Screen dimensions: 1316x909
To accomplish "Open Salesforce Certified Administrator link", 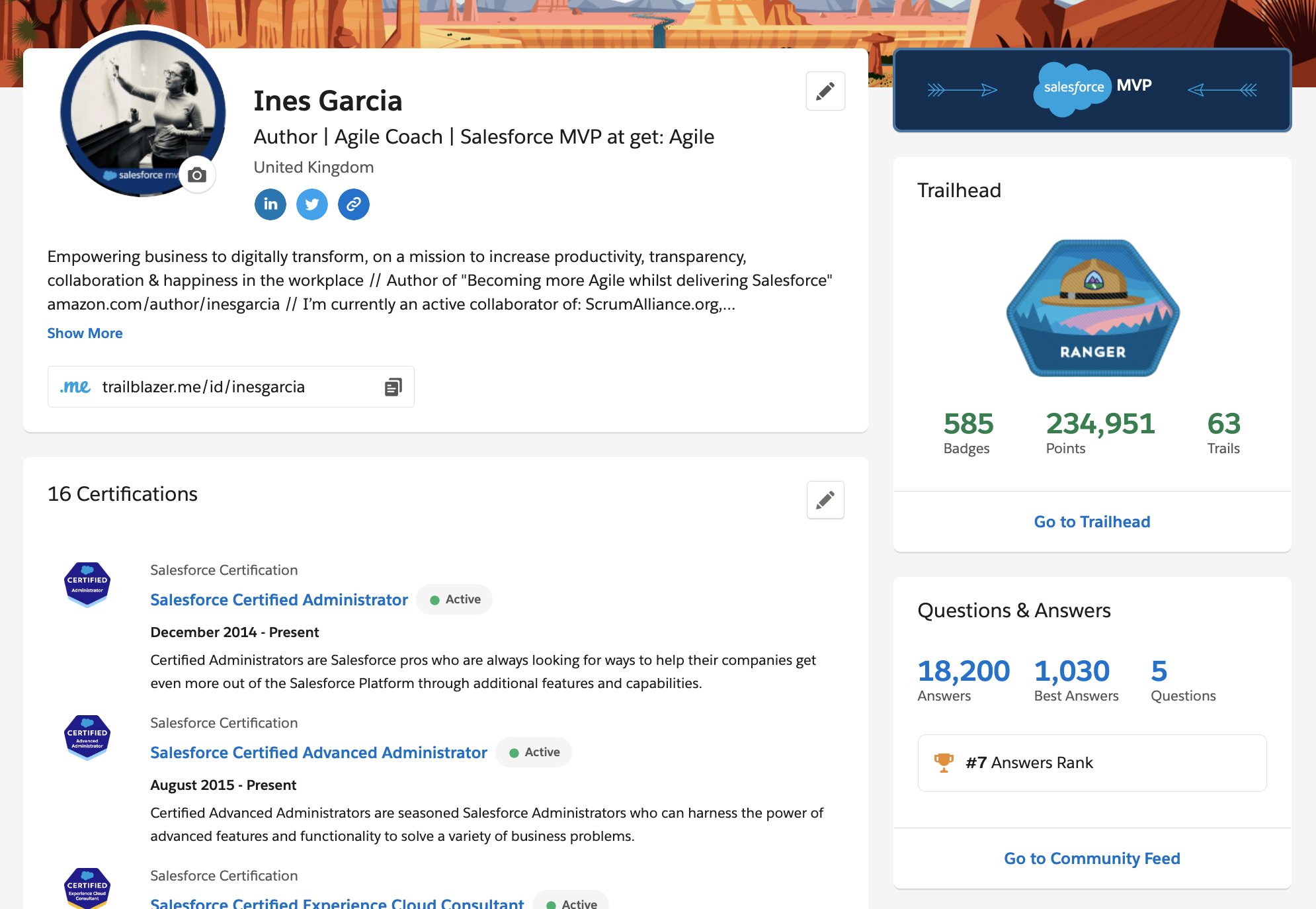I will coord(279,599).
